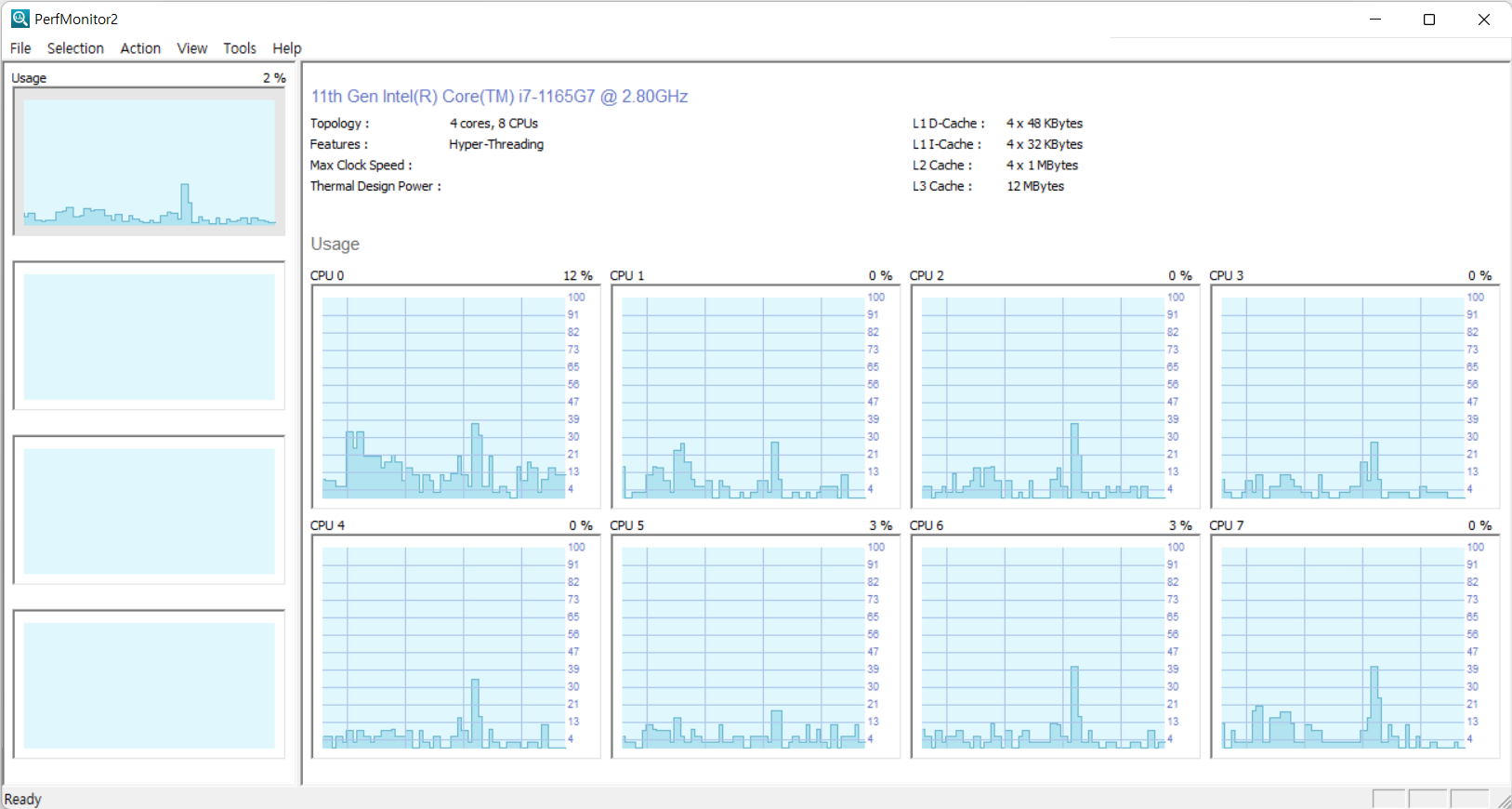
Task: Click the L2 Cache value '4 x 1 MBytes'
Action: coord(1042,166)
